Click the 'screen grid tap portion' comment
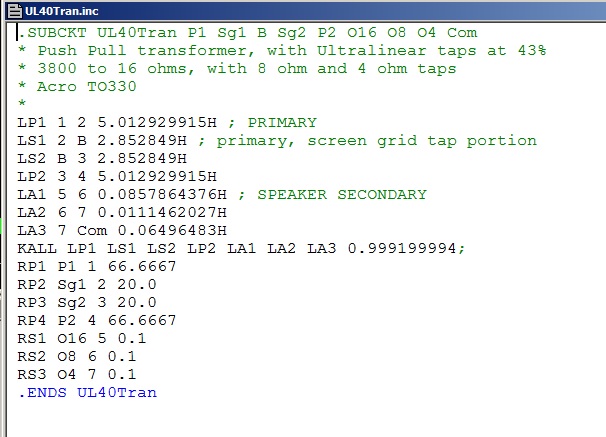 pyautogui.click(x=422, y=141)
